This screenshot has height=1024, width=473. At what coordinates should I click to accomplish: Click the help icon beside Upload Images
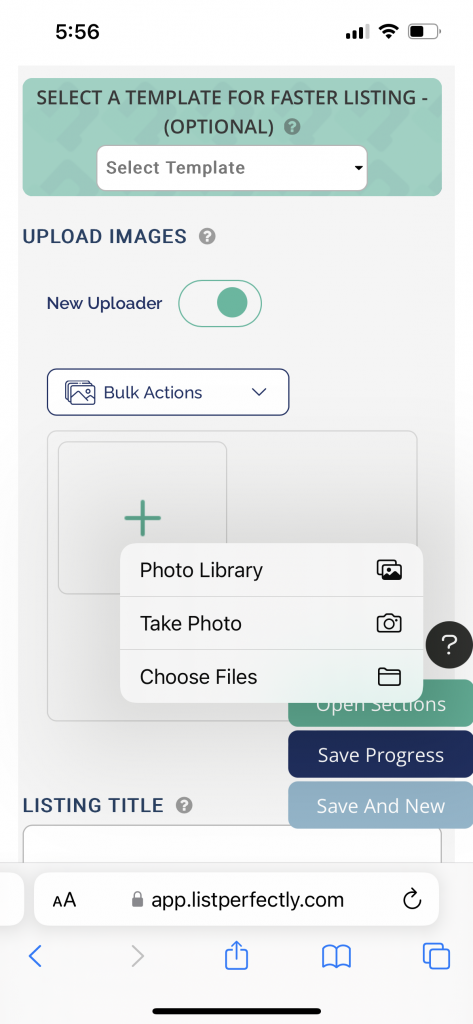[207, 236]
